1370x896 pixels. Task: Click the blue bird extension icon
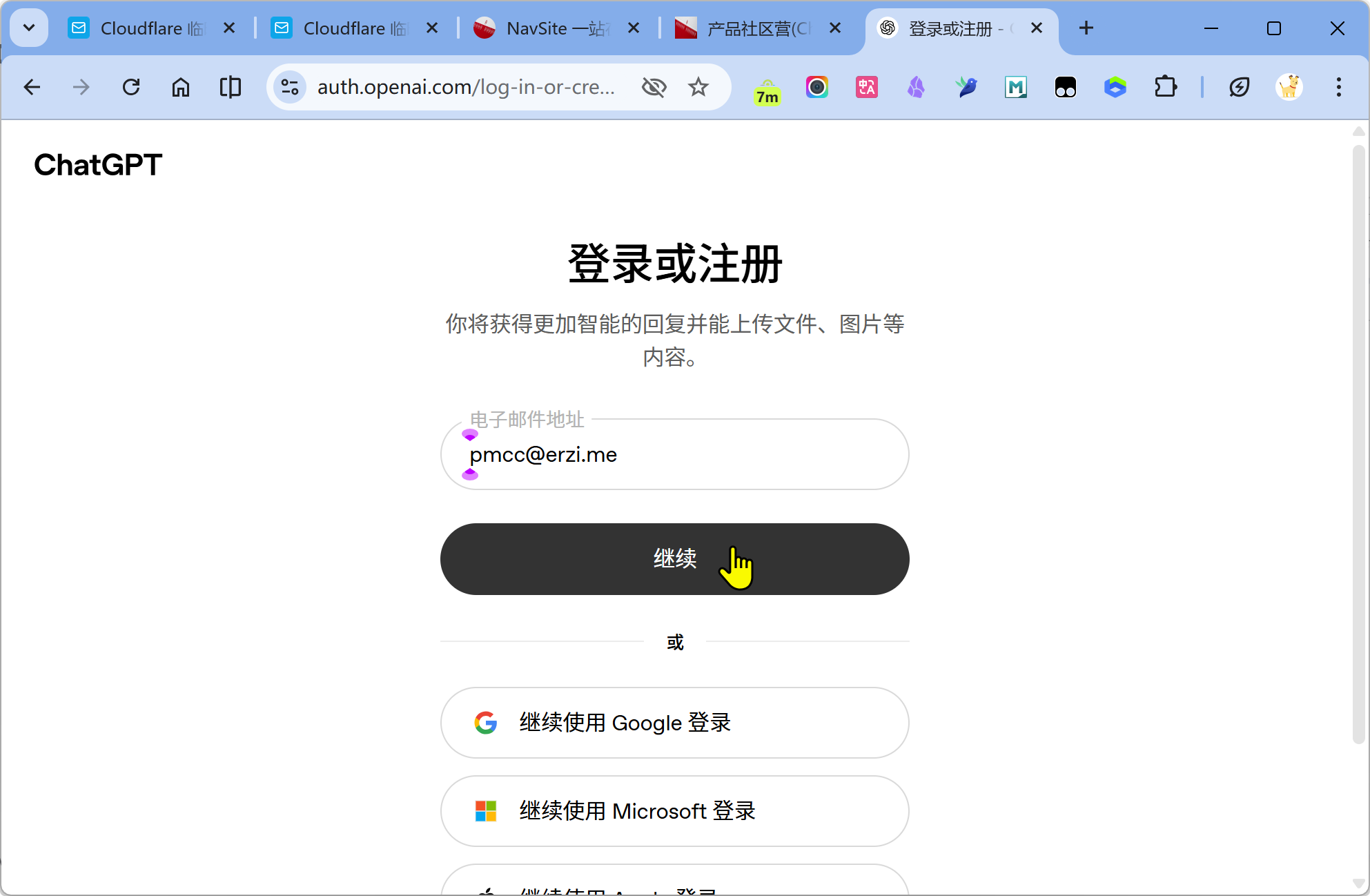[x=966, y=87]
